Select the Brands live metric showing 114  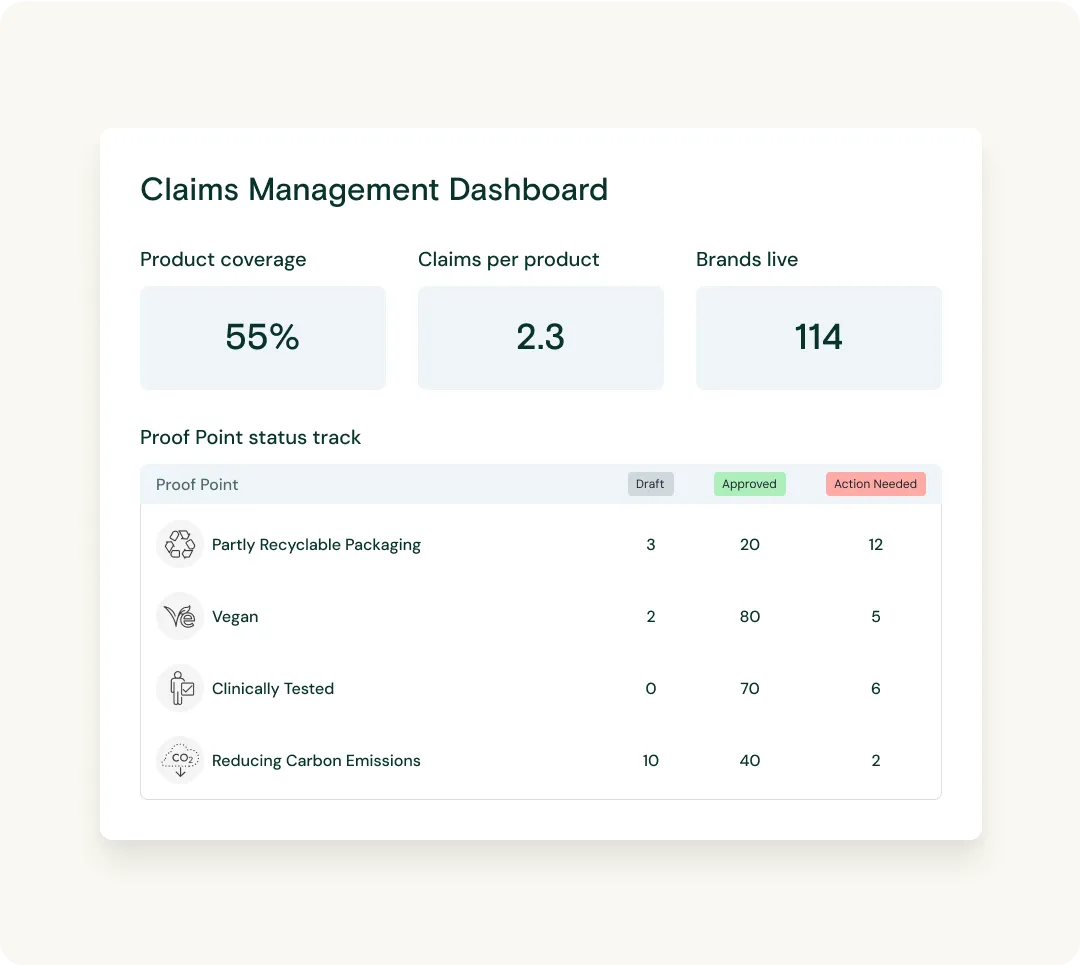(x=818, y=337)
